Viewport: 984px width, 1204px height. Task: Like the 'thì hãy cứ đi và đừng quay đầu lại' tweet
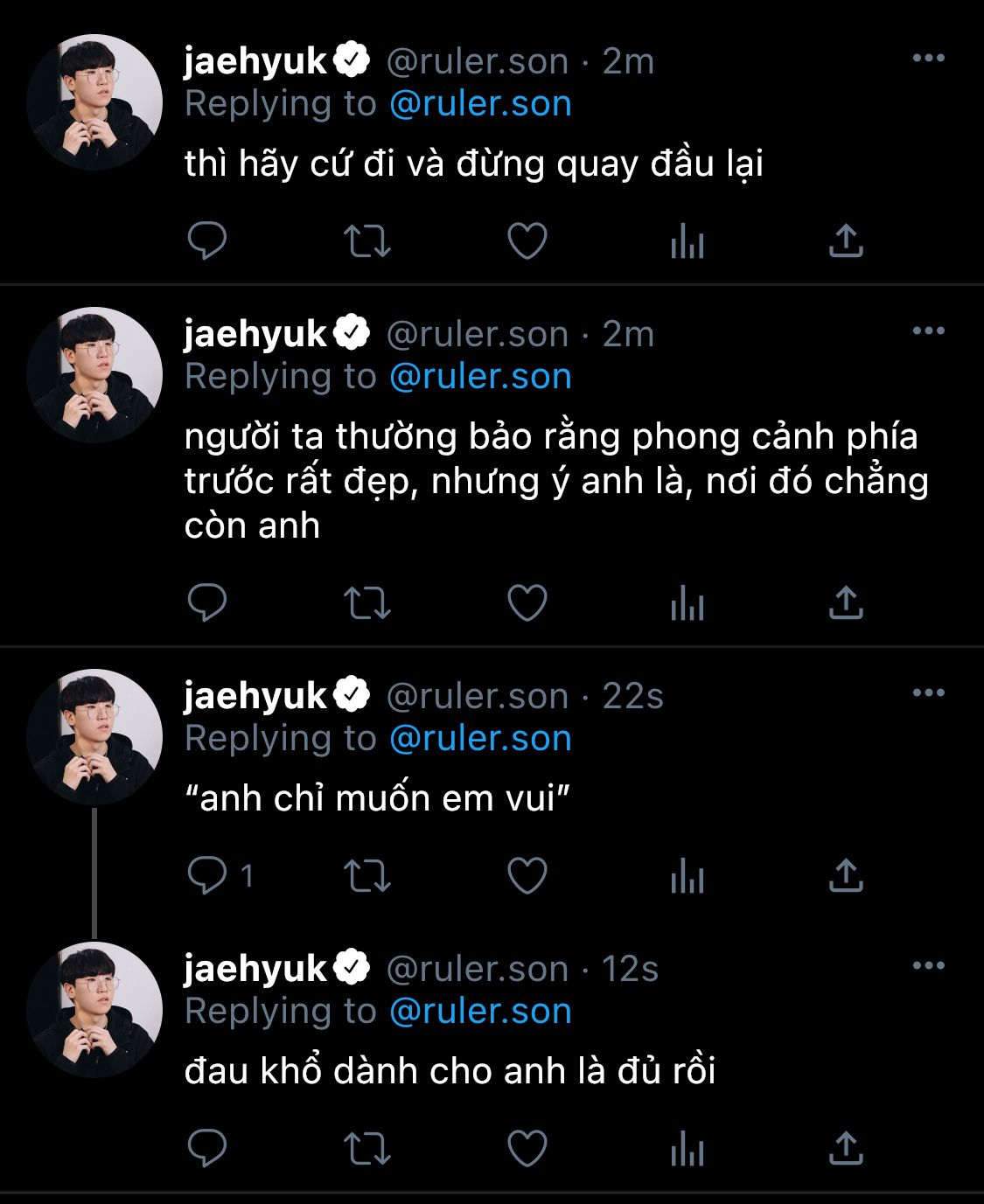click(527, 241)
